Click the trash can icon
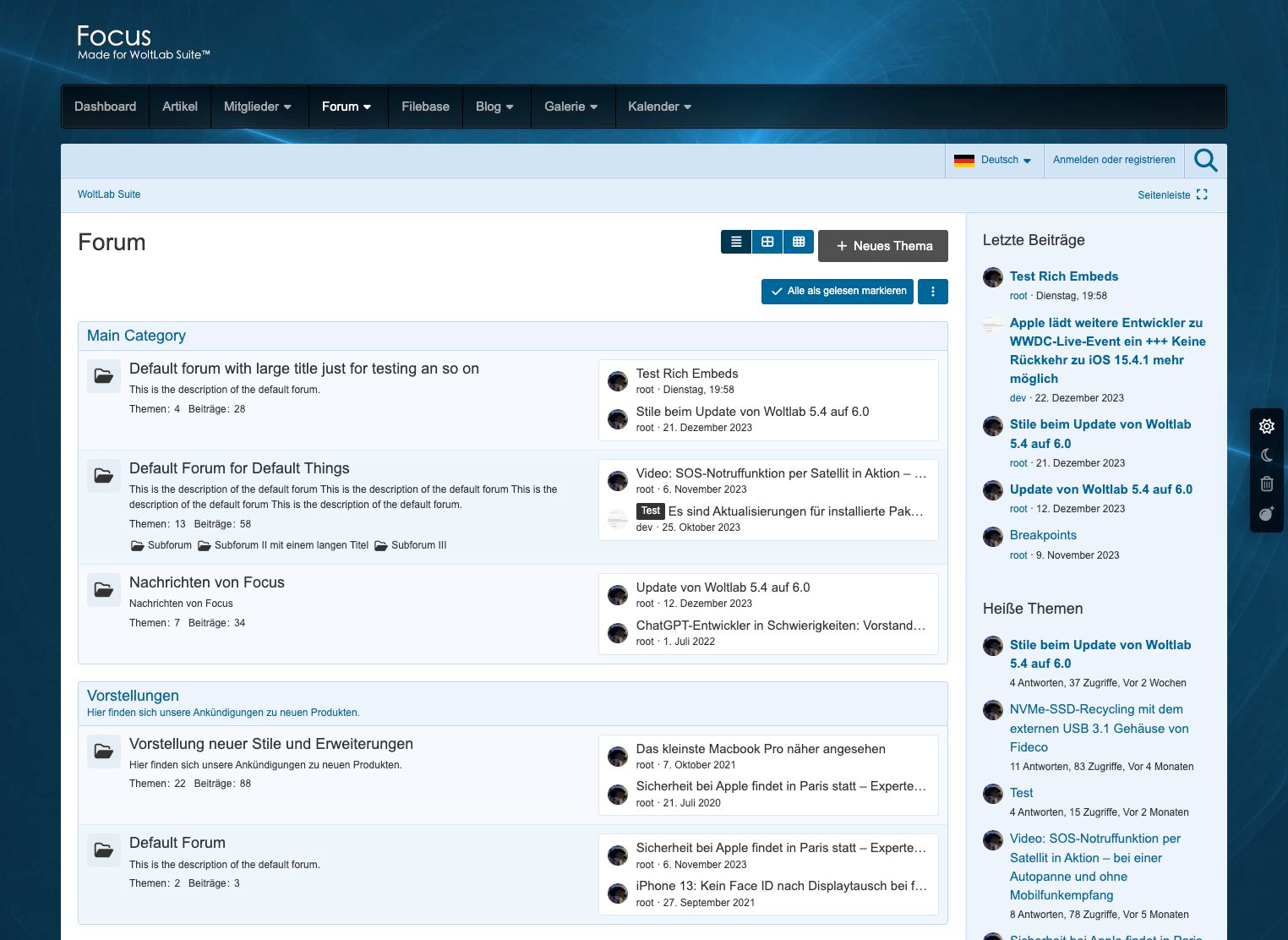 tap(1266, 484)
